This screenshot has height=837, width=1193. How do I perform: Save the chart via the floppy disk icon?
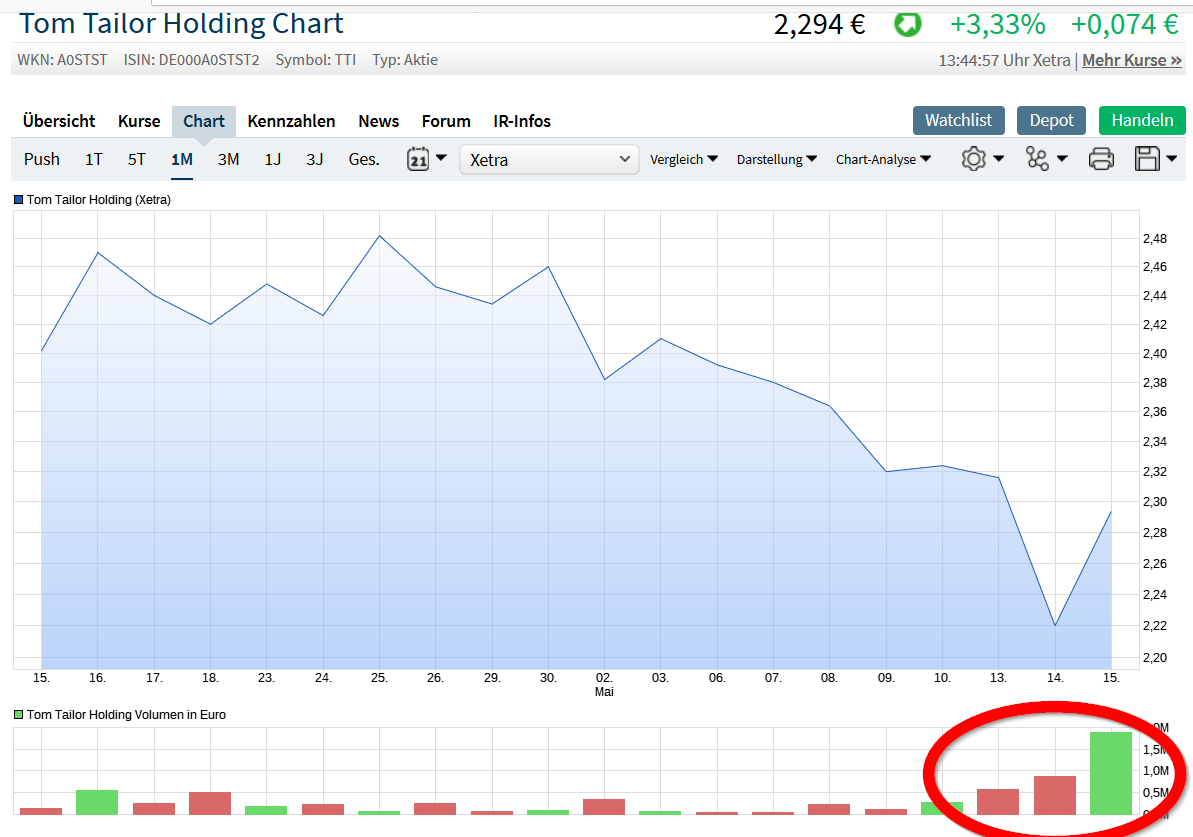[1148, 158]
